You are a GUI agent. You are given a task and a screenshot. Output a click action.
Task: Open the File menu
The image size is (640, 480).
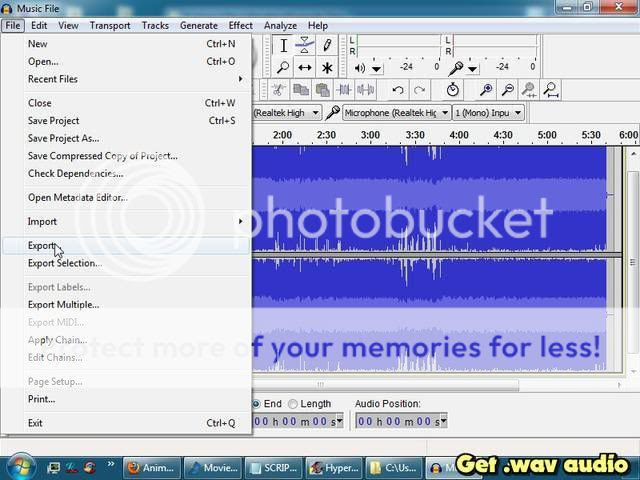pyautogui.click(x=13, y=26)
